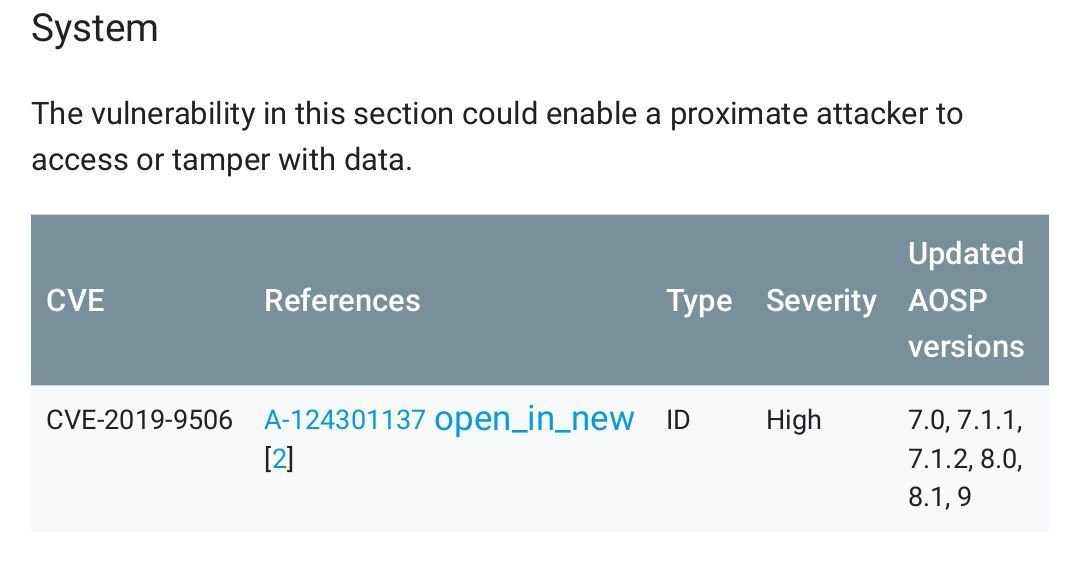Screen dimensions: 1080x564
Task: Select the CVE-2019-9506 cell text
Action: pos(139,420)
